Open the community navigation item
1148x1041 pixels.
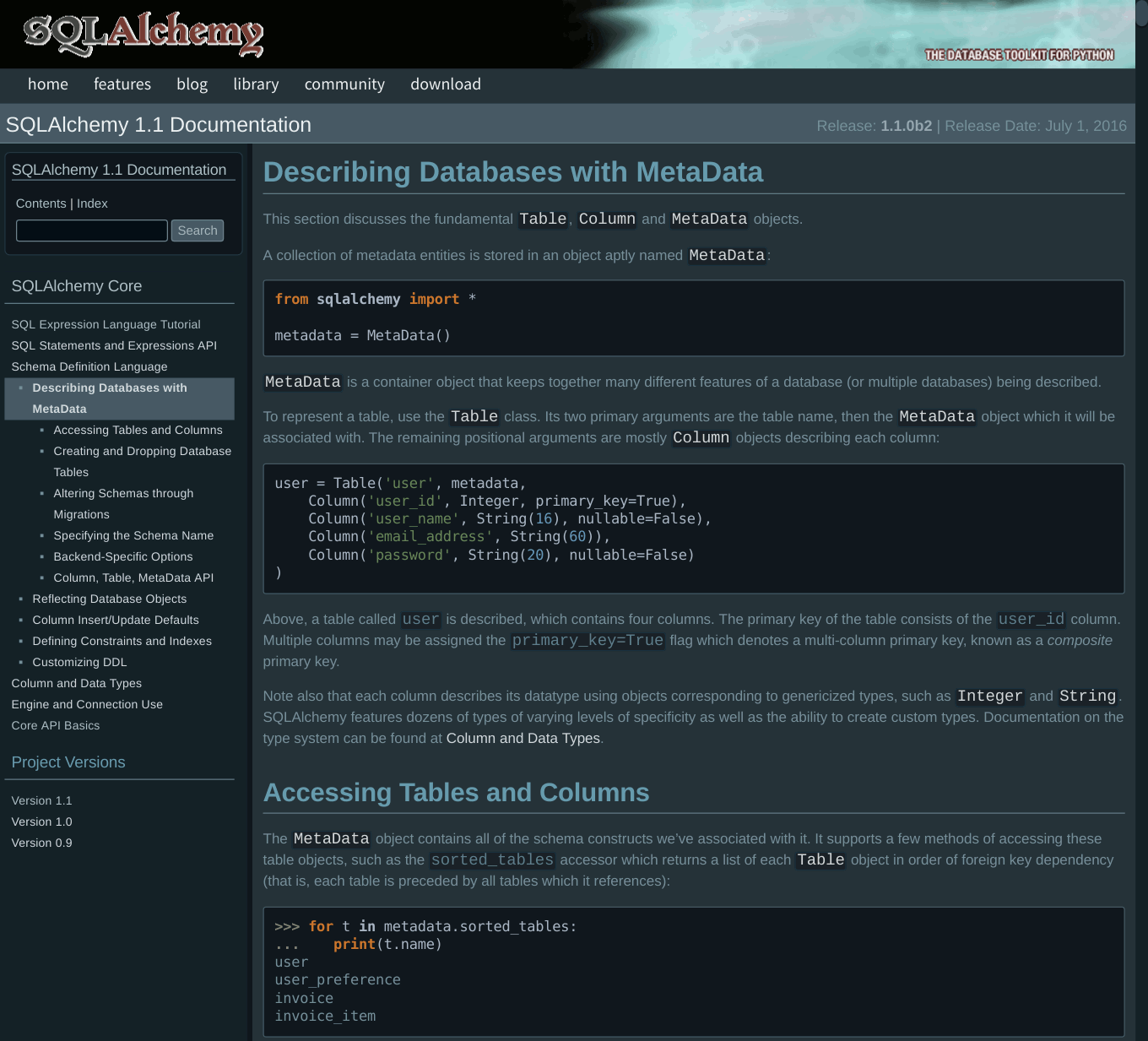(344, 84)
